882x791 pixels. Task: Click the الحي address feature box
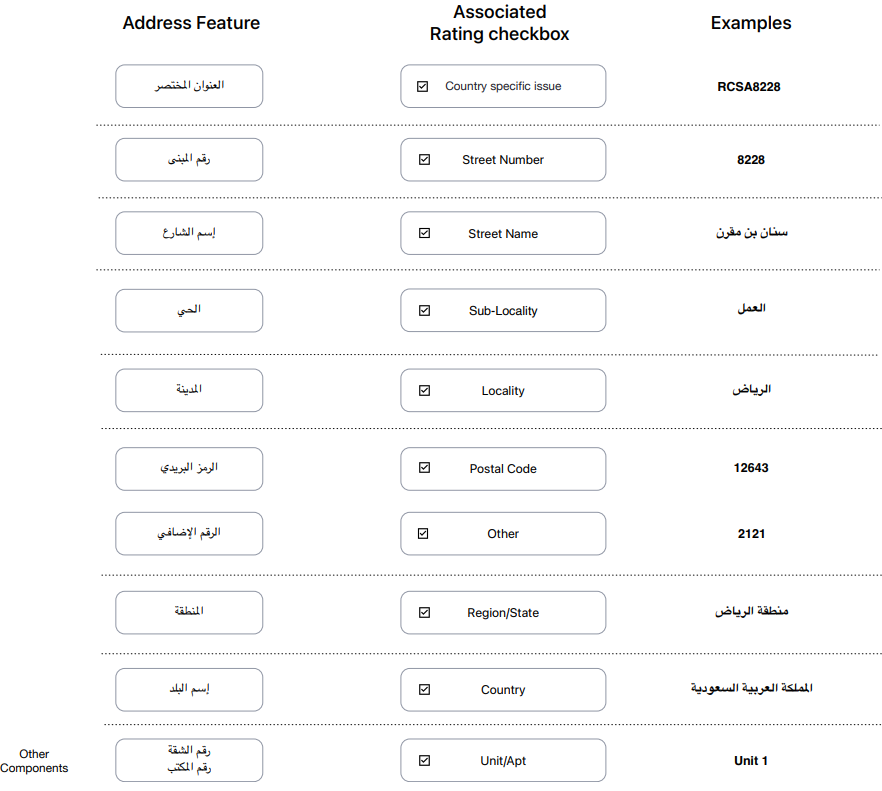pos(189,311)
